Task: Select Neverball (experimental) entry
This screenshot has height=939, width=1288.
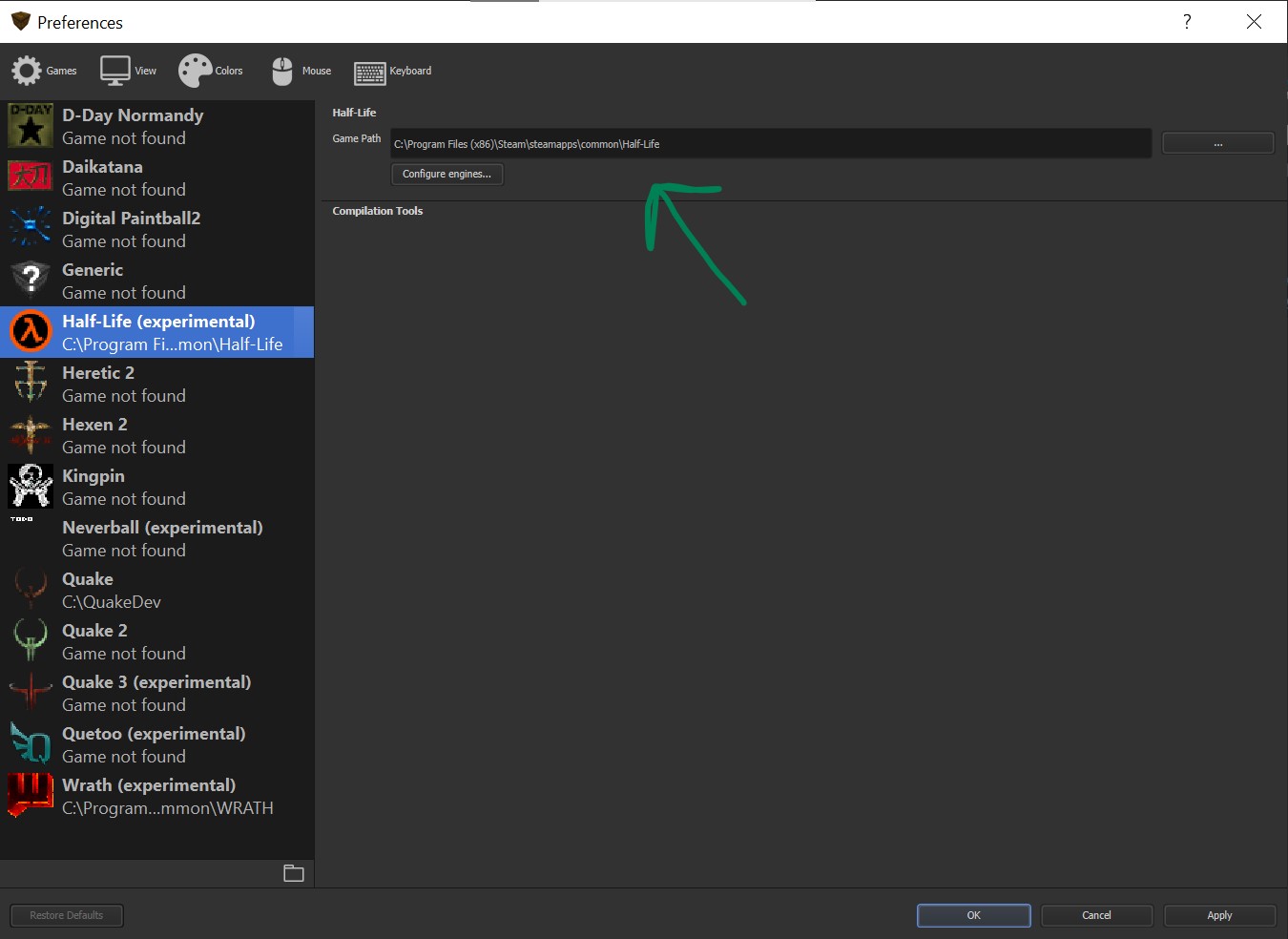Action: (156, 538)
